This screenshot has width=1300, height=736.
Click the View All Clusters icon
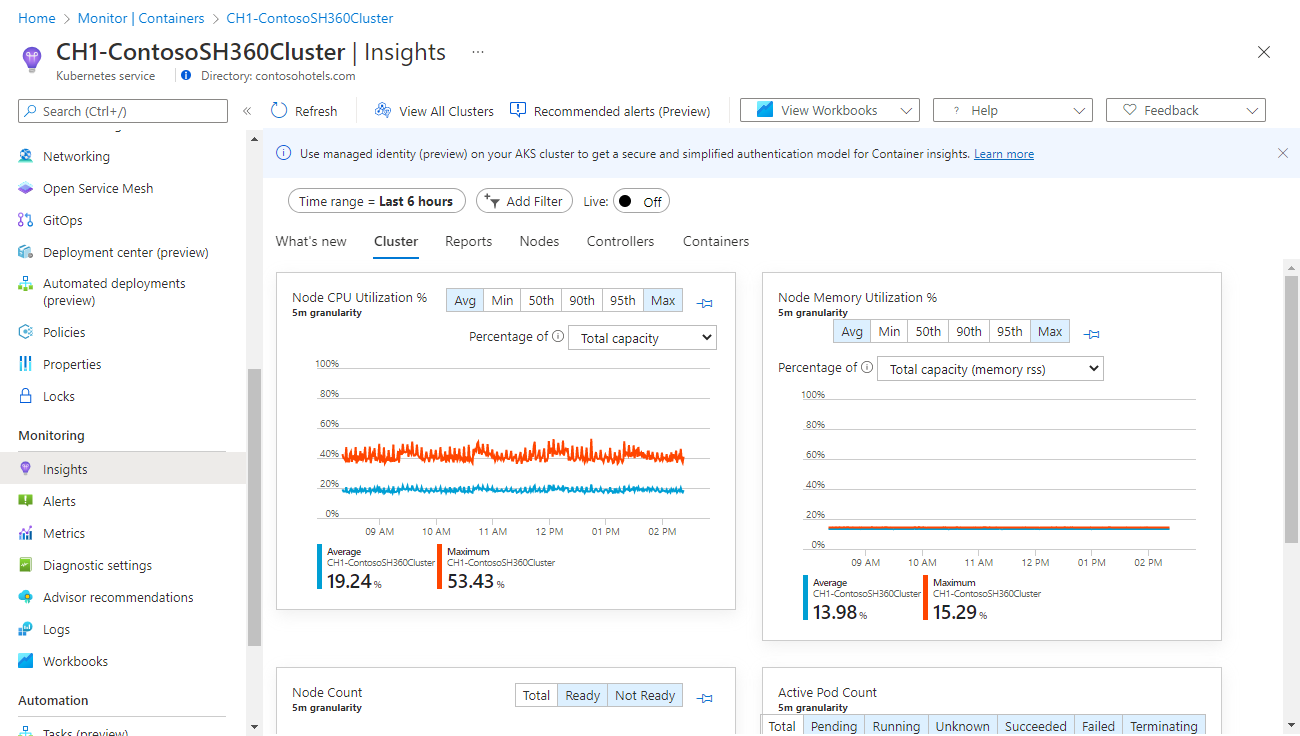pos(383,111)
